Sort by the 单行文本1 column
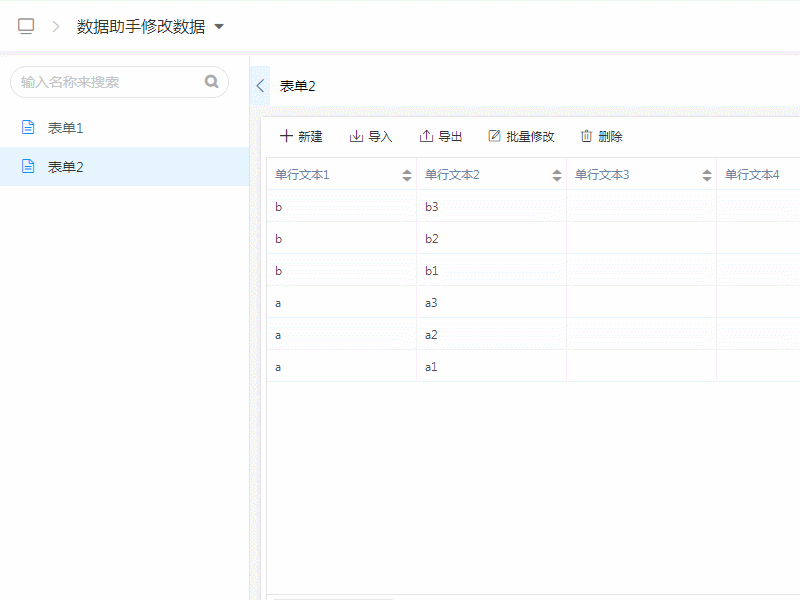Viewport: 800px width, 600px height. click(407, 176)
